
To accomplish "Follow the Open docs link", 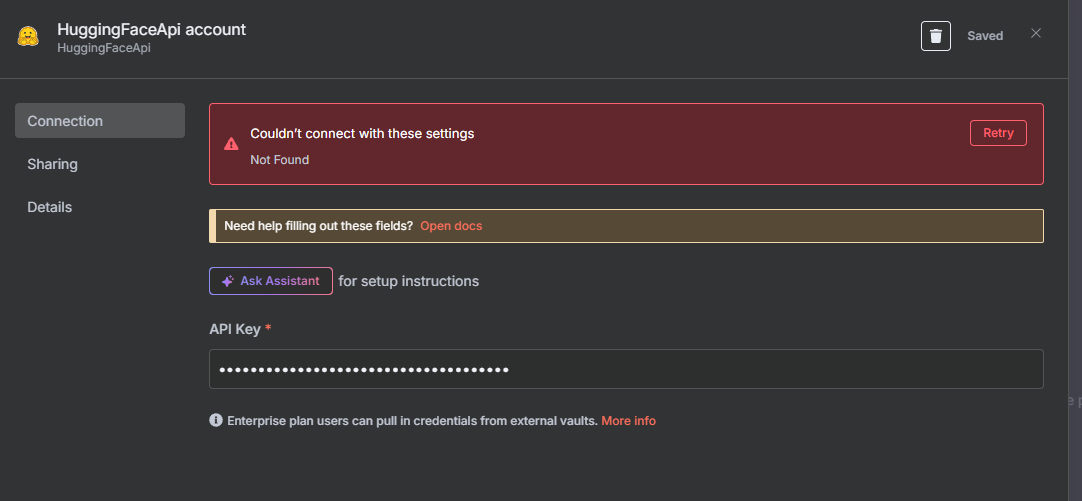I will (451, 226).
